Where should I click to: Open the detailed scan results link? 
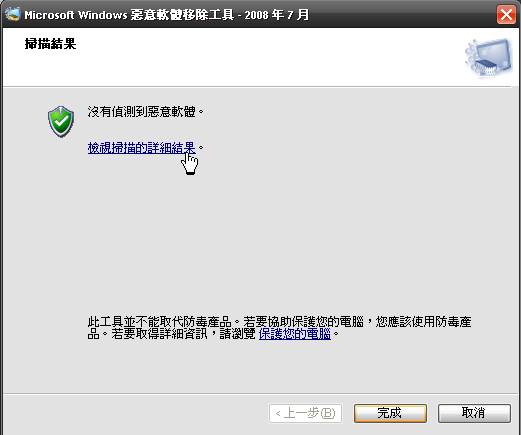click(141, 148)
